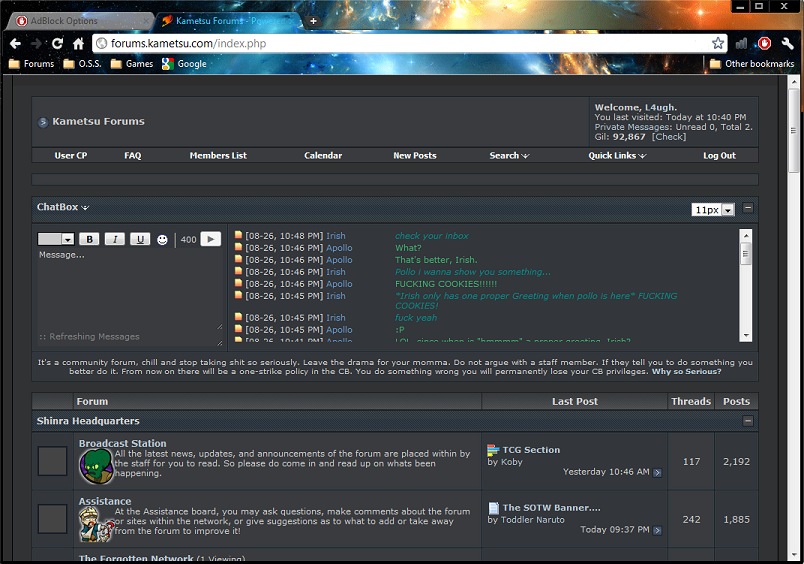Viewport: 804px width, 564px height.
Task: Apply bold formatting in ChatBox
Action: coord(90,239)
